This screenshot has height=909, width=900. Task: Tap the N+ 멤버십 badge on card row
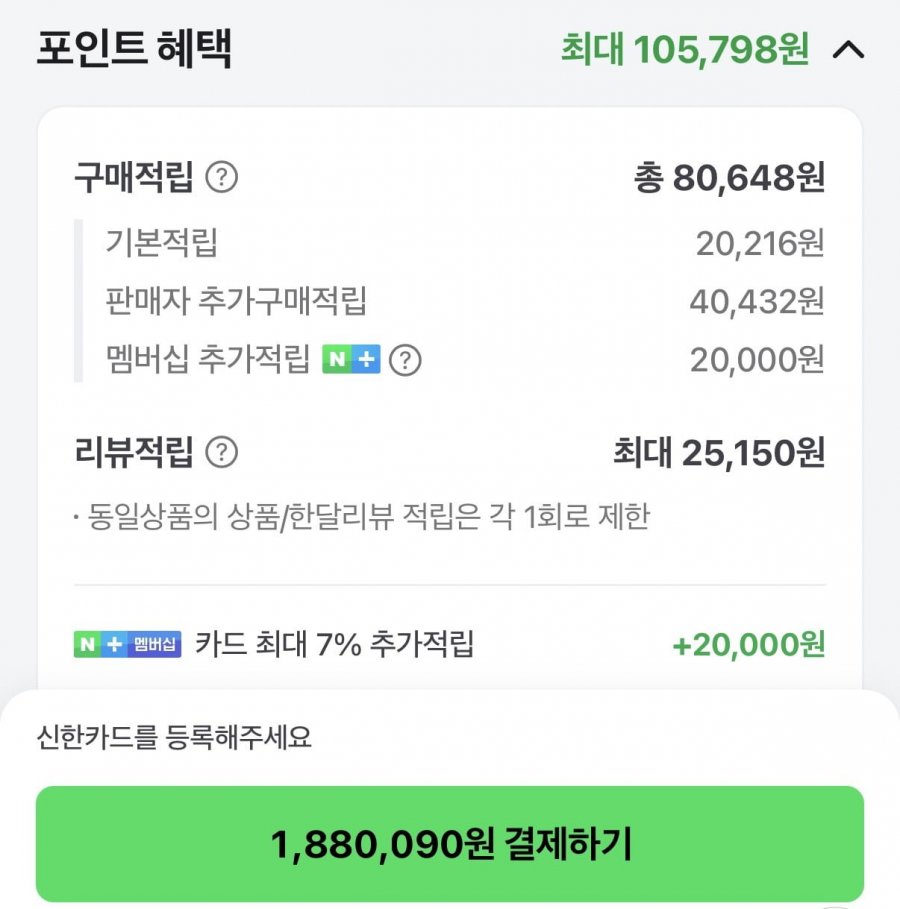click(x=127, y=644)
